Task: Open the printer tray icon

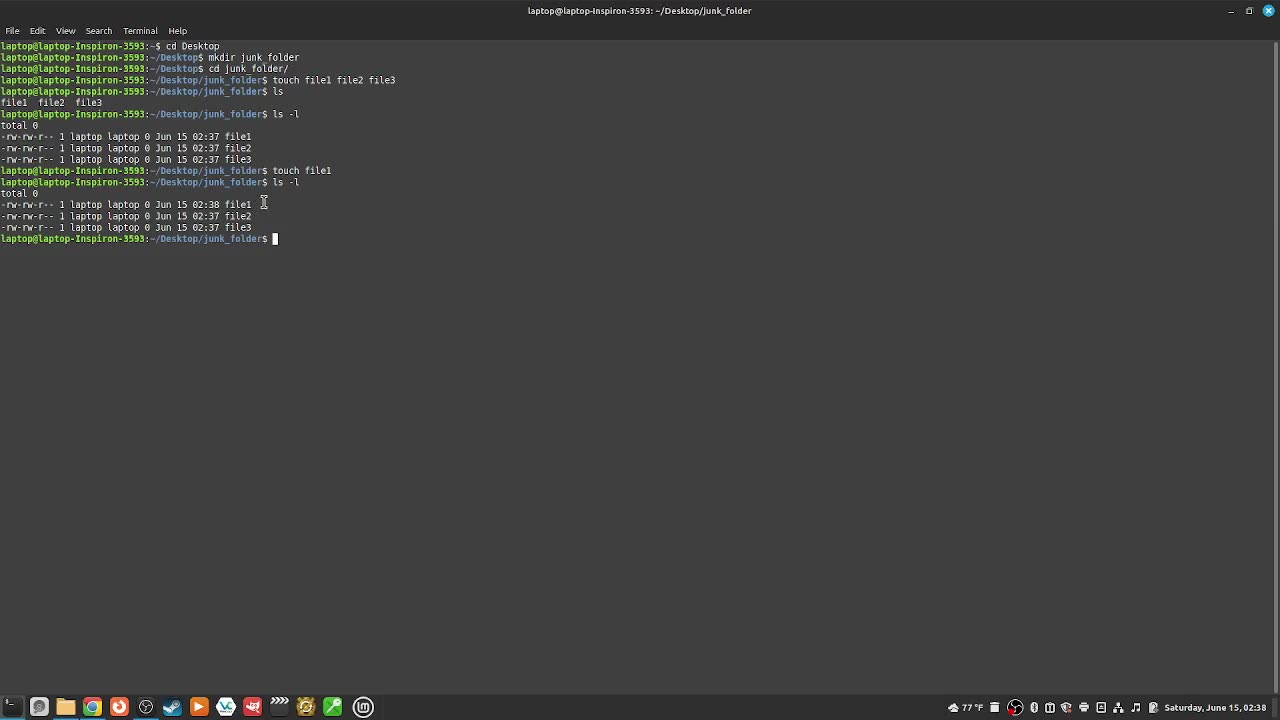Action: [1084, 708]
